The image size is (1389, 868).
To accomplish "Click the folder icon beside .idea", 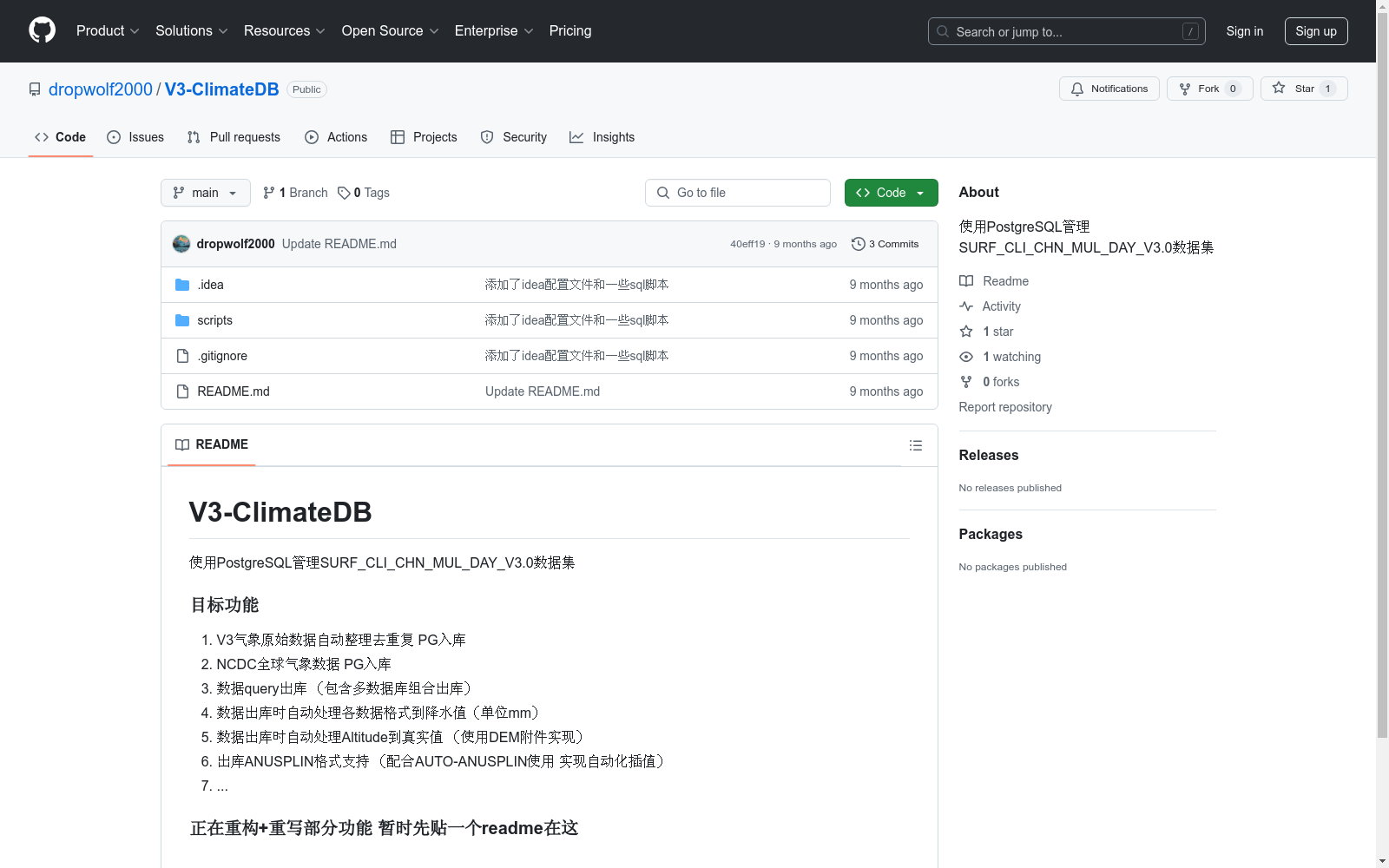I will click(x=182, y=285).
